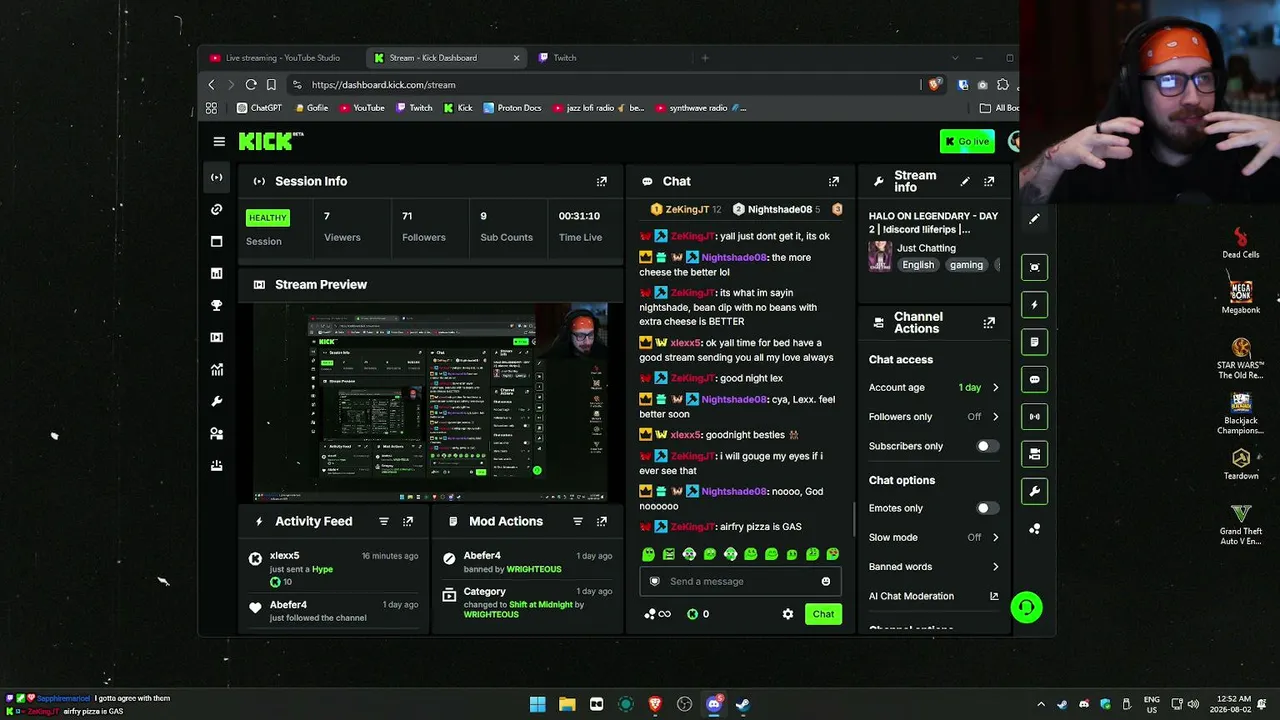
Task: Click the chat bubble quick action button
Action: coord(1035,379)
